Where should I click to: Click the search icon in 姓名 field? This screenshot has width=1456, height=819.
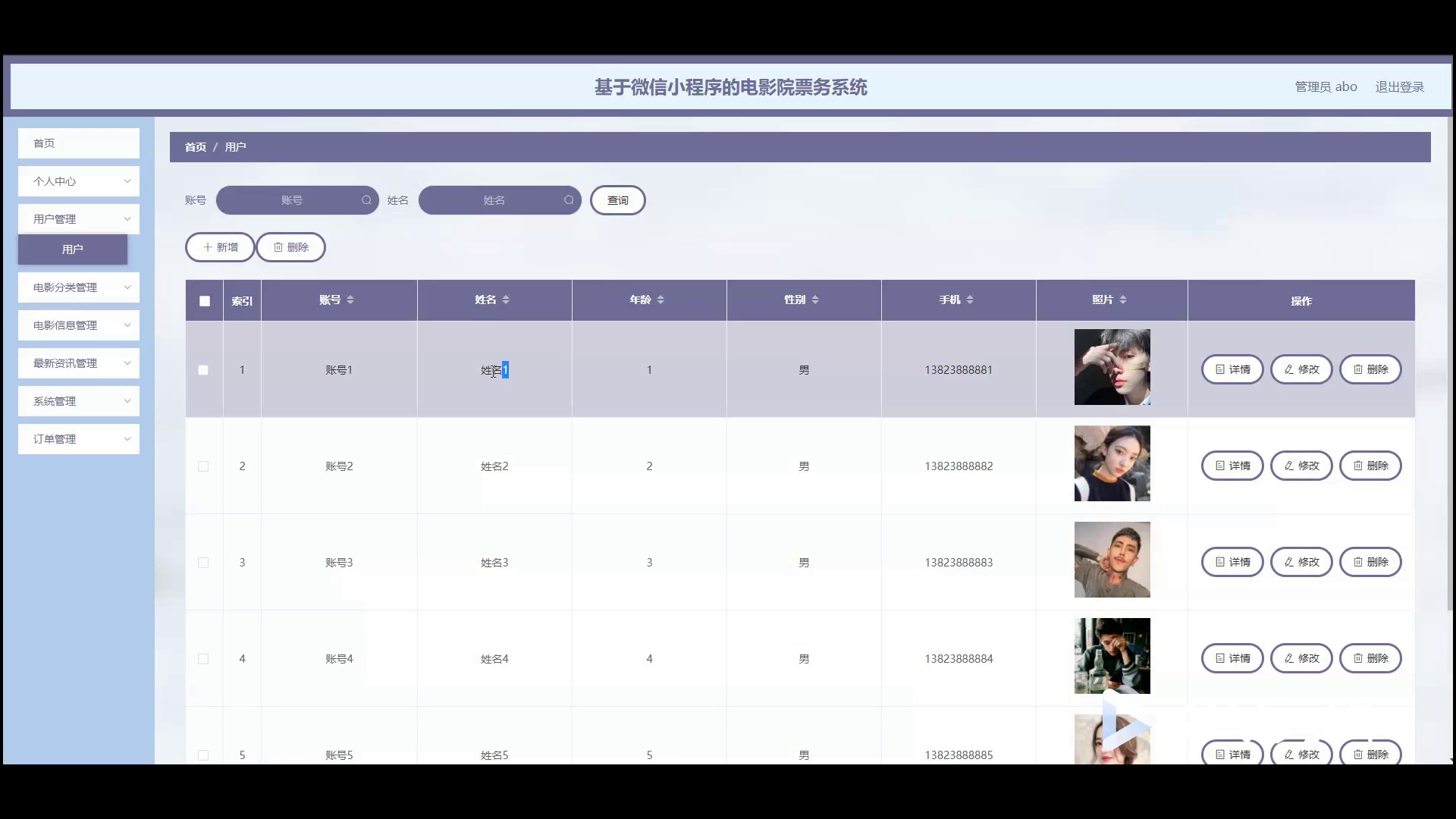569,200
